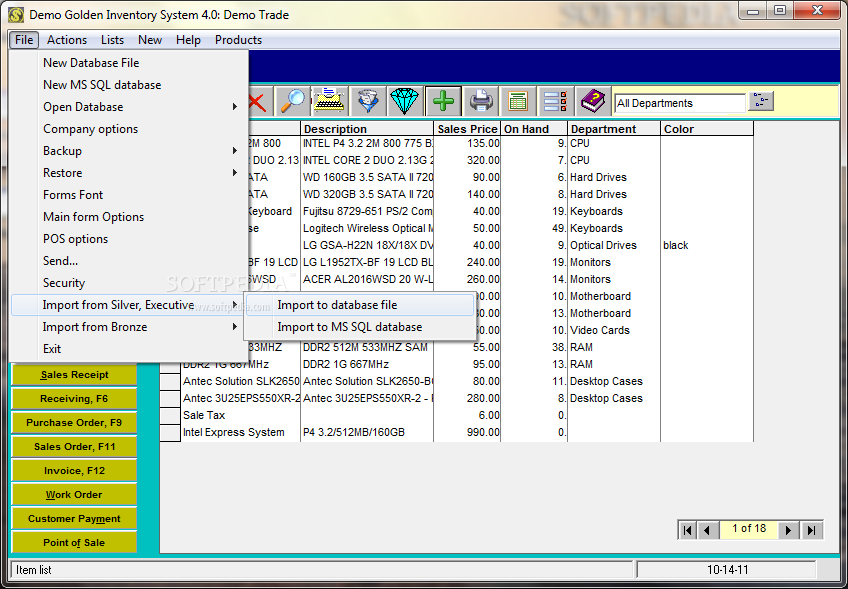Select the row marker for Sale Tax
Image resolution: width=848 pixels, height=589 pixels.
pyautogui.click(x=170, y=415)
